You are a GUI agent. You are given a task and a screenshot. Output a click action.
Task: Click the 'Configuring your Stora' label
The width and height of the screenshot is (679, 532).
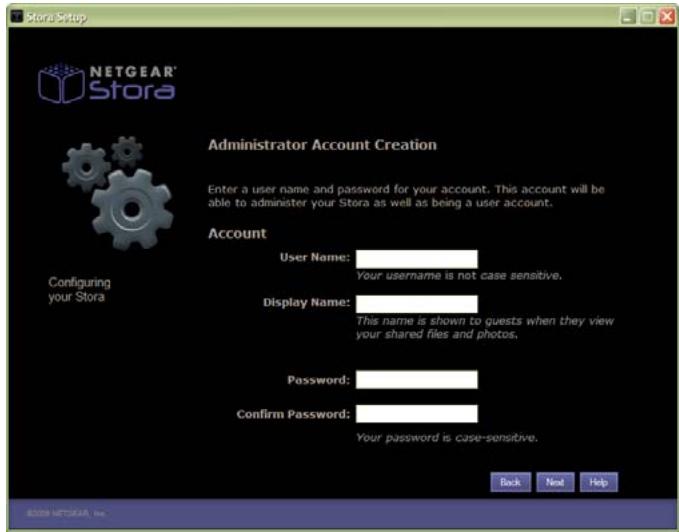coord(79,290)
